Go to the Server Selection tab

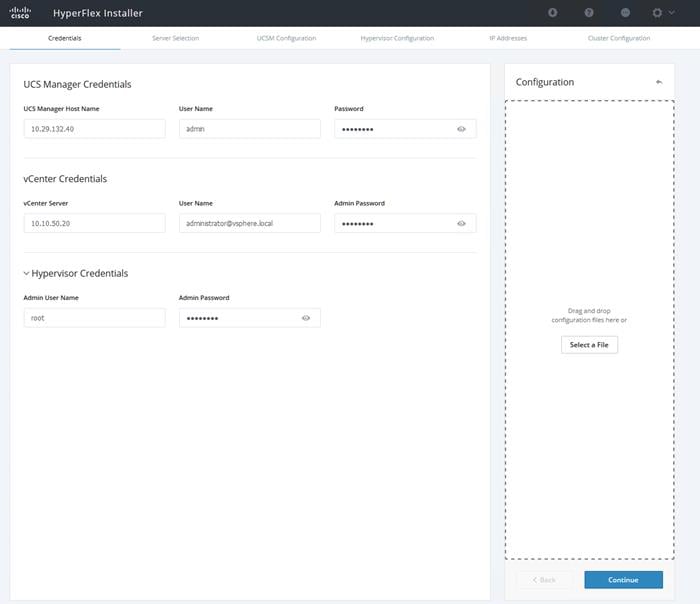coord(175,38)
